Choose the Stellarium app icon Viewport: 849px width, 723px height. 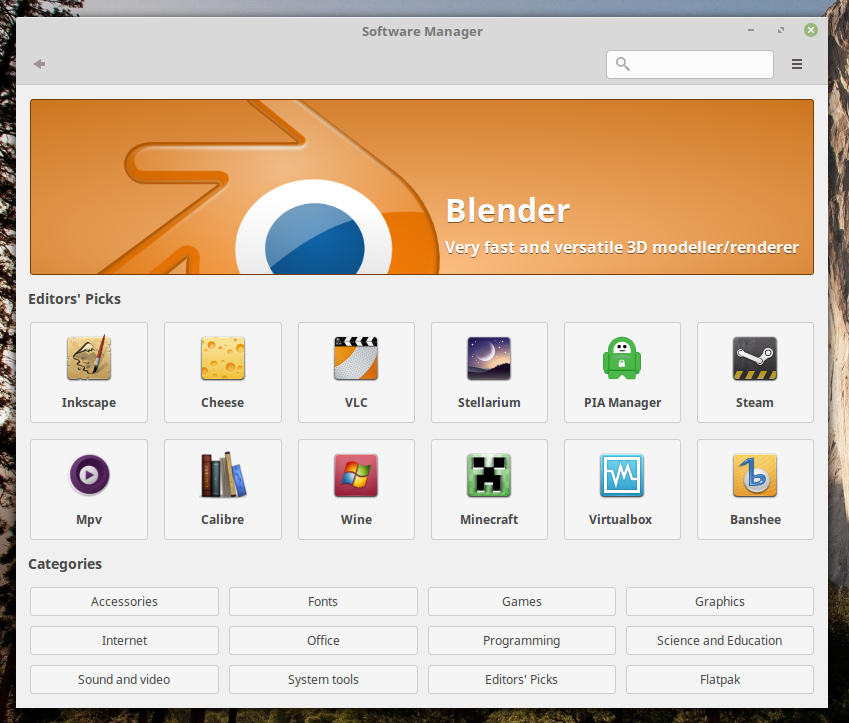(x=489, y=358)
